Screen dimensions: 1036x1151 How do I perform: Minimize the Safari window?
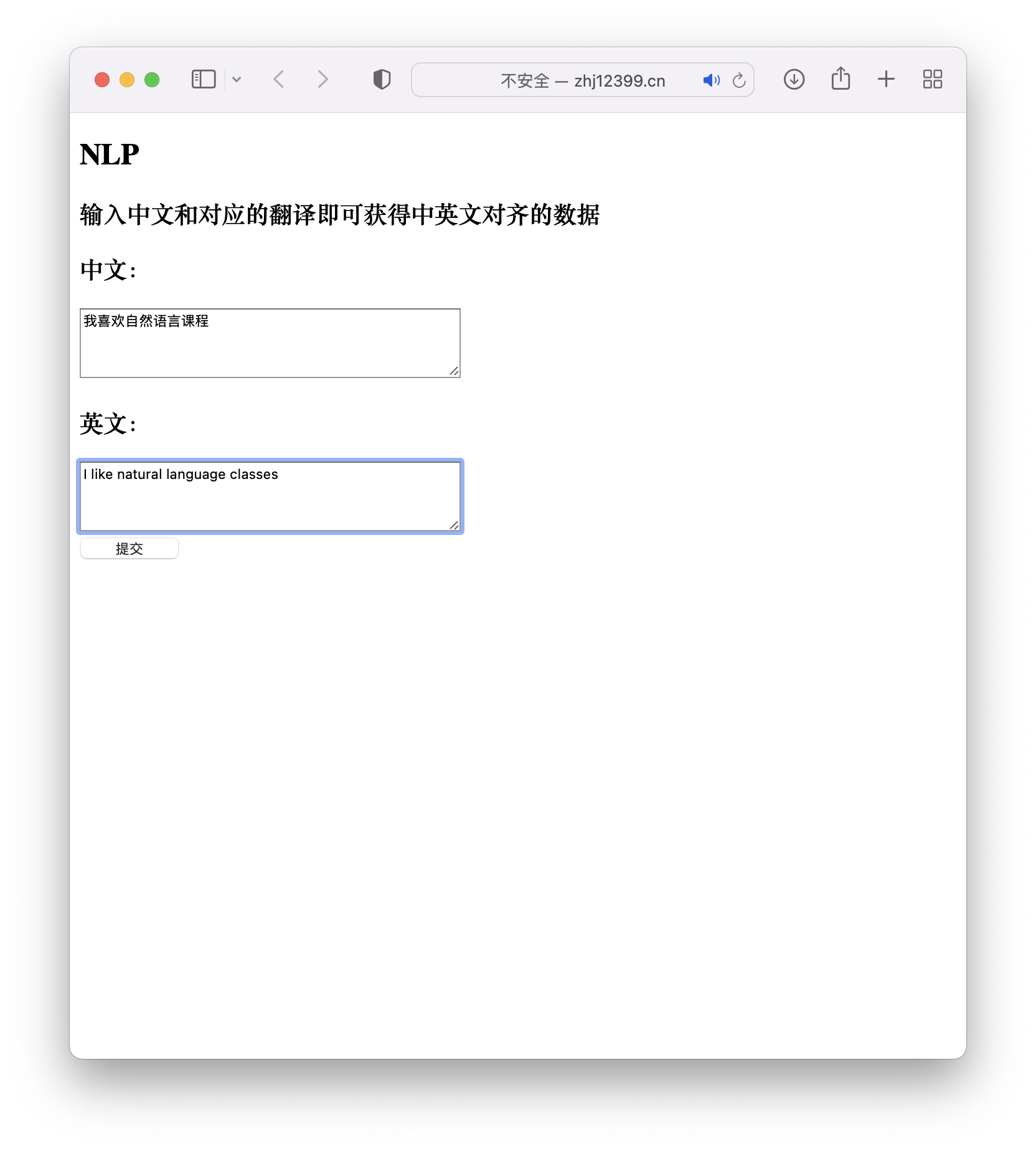click(127, 80)
